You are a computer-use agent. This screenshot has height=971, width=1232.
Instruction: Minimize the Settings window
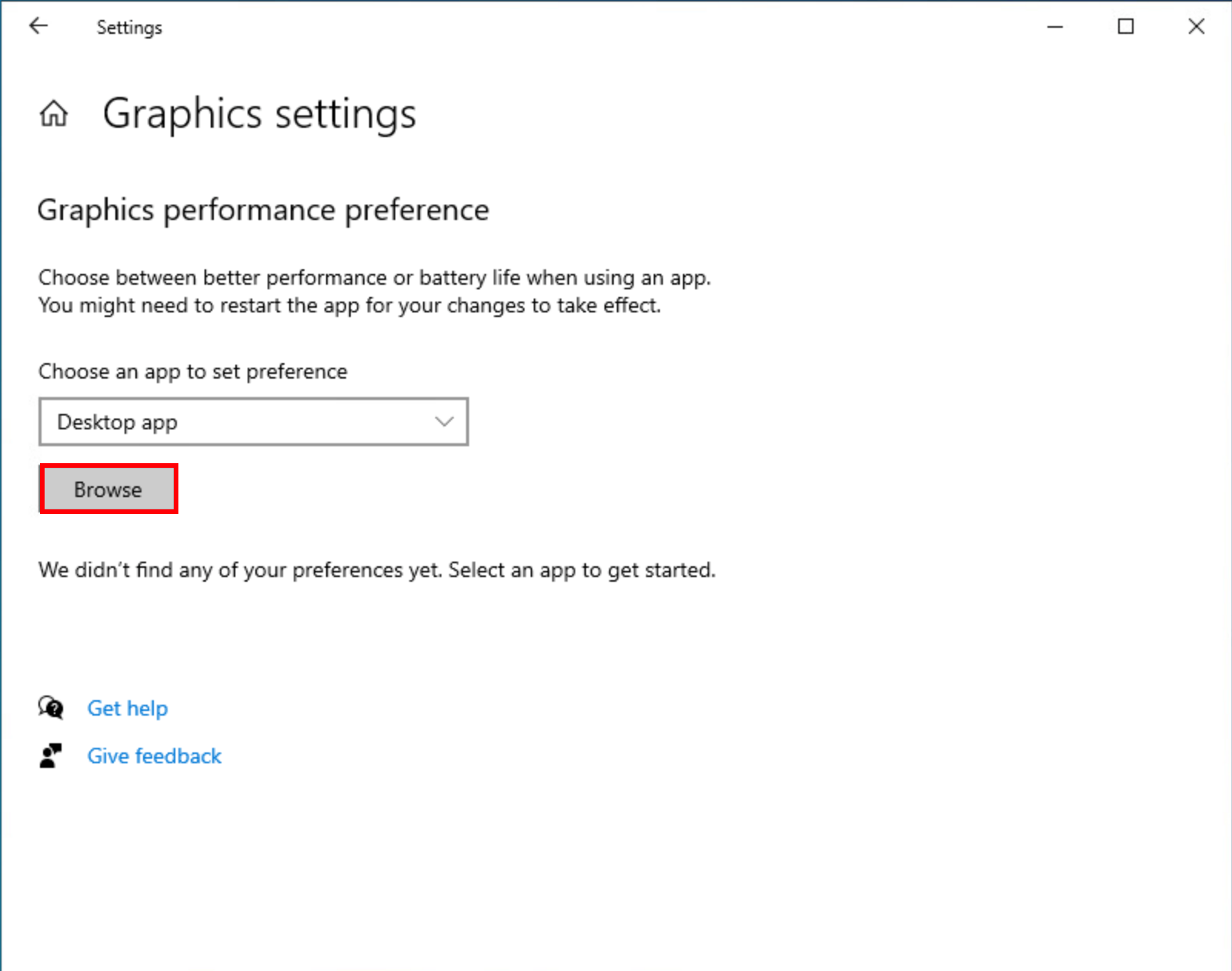click(x=1055, y=27)
